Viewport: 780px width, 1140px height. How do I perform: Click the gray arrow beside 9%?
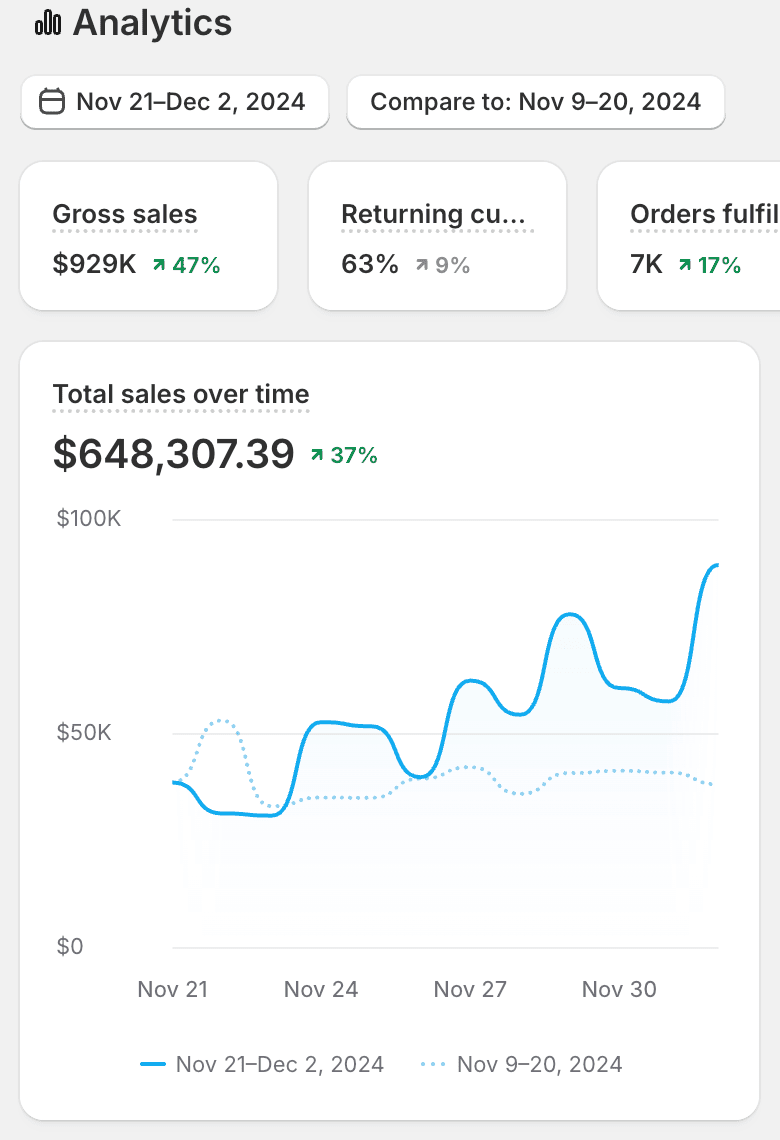click(421, 265)
